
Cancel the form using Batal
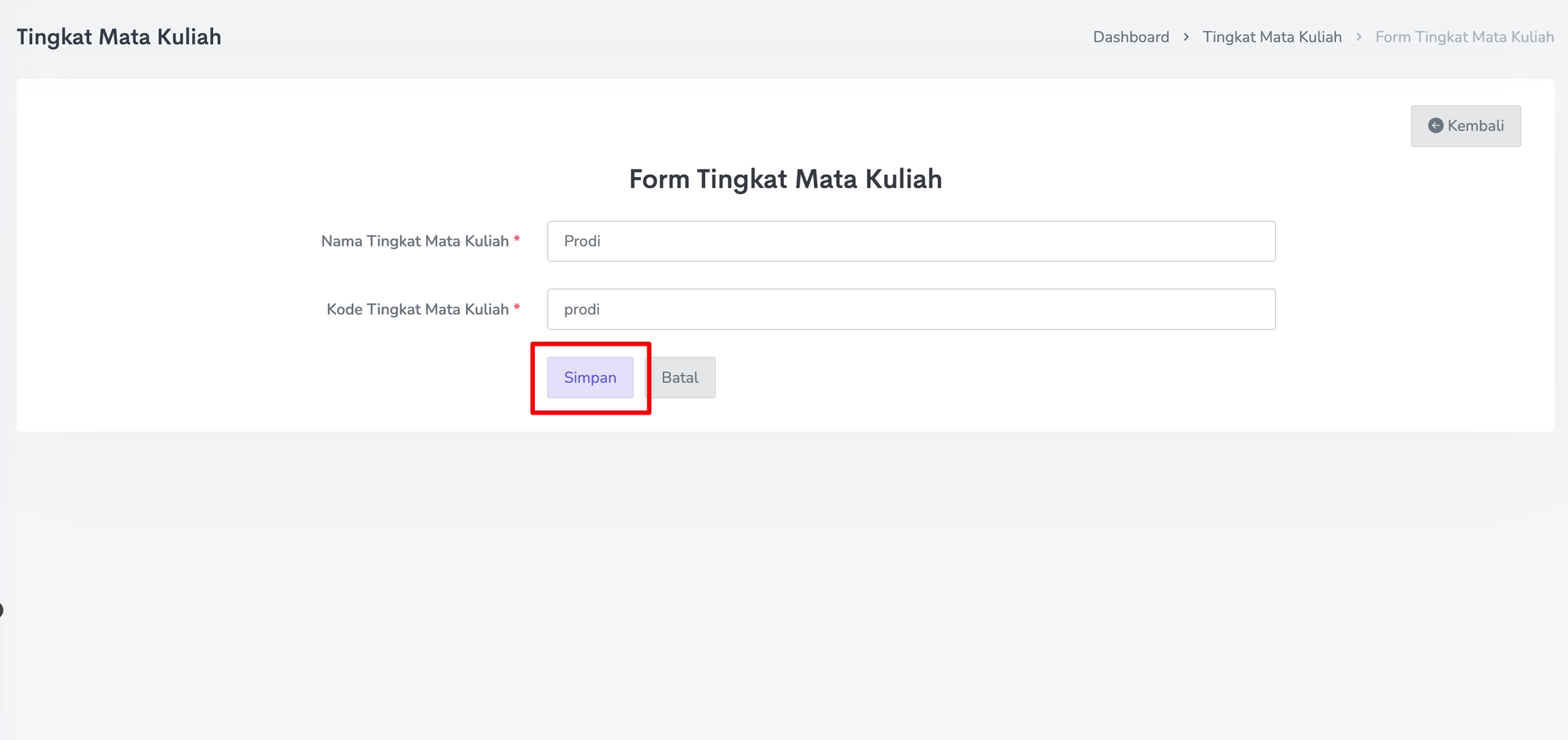[680, 378]
